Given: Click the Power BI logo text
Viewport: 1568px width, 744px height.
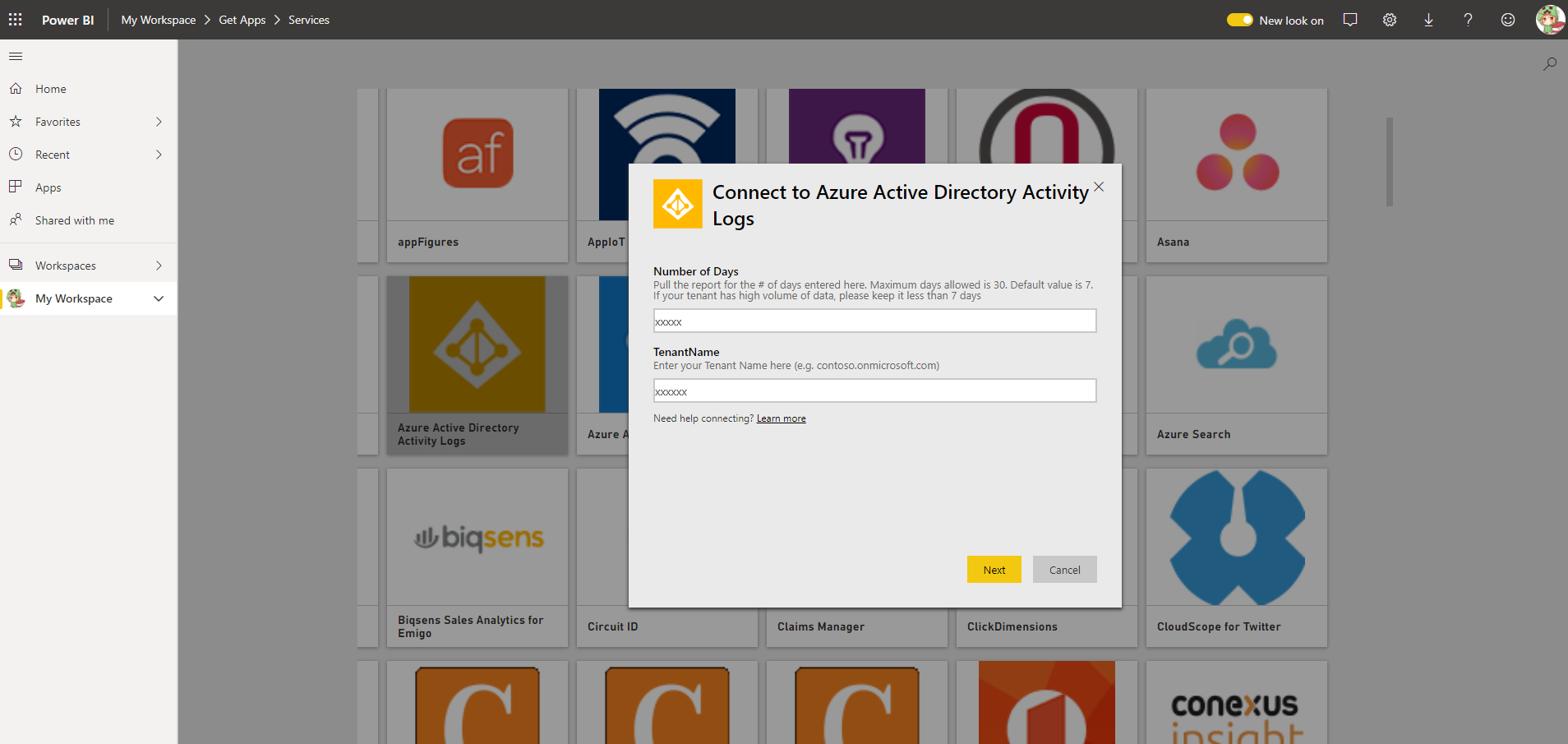Looking at the screenshot, I should [68, 20].
